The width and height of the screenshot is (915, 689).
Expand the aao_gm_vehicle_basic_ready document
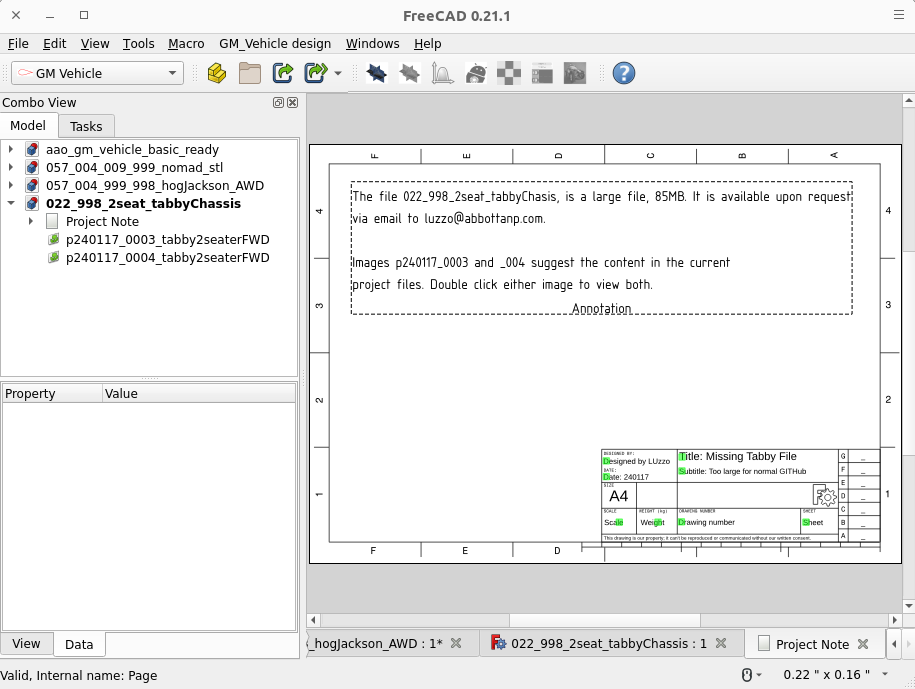(11, 149)
